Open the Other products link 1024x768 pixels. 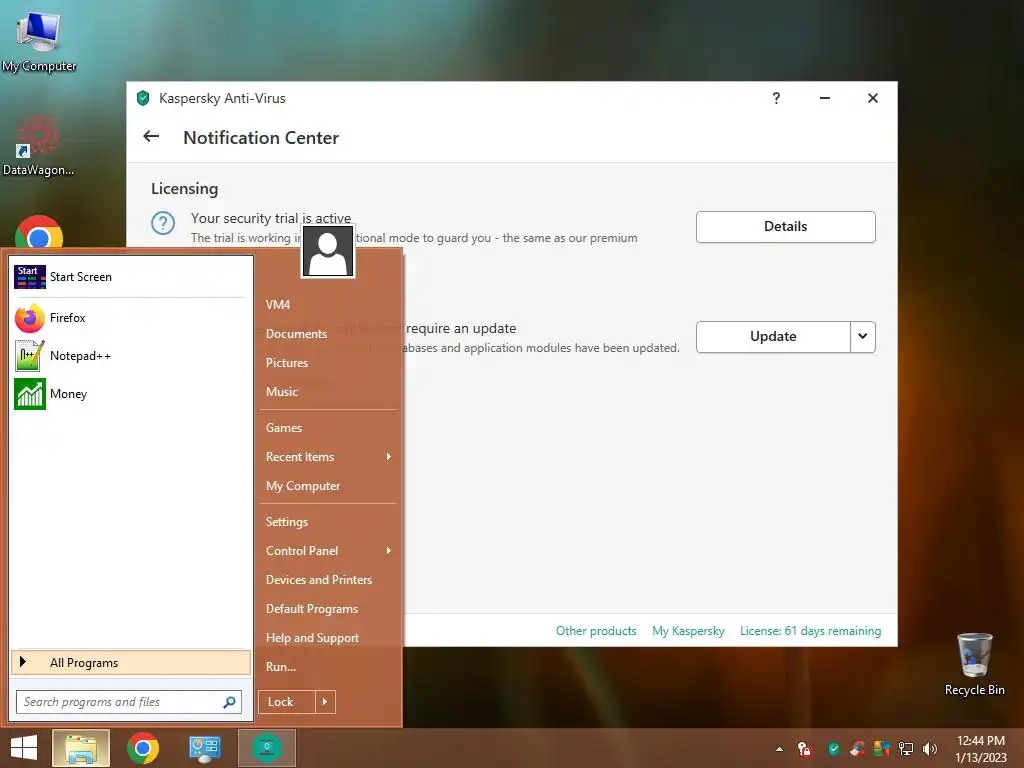point(596,631)
